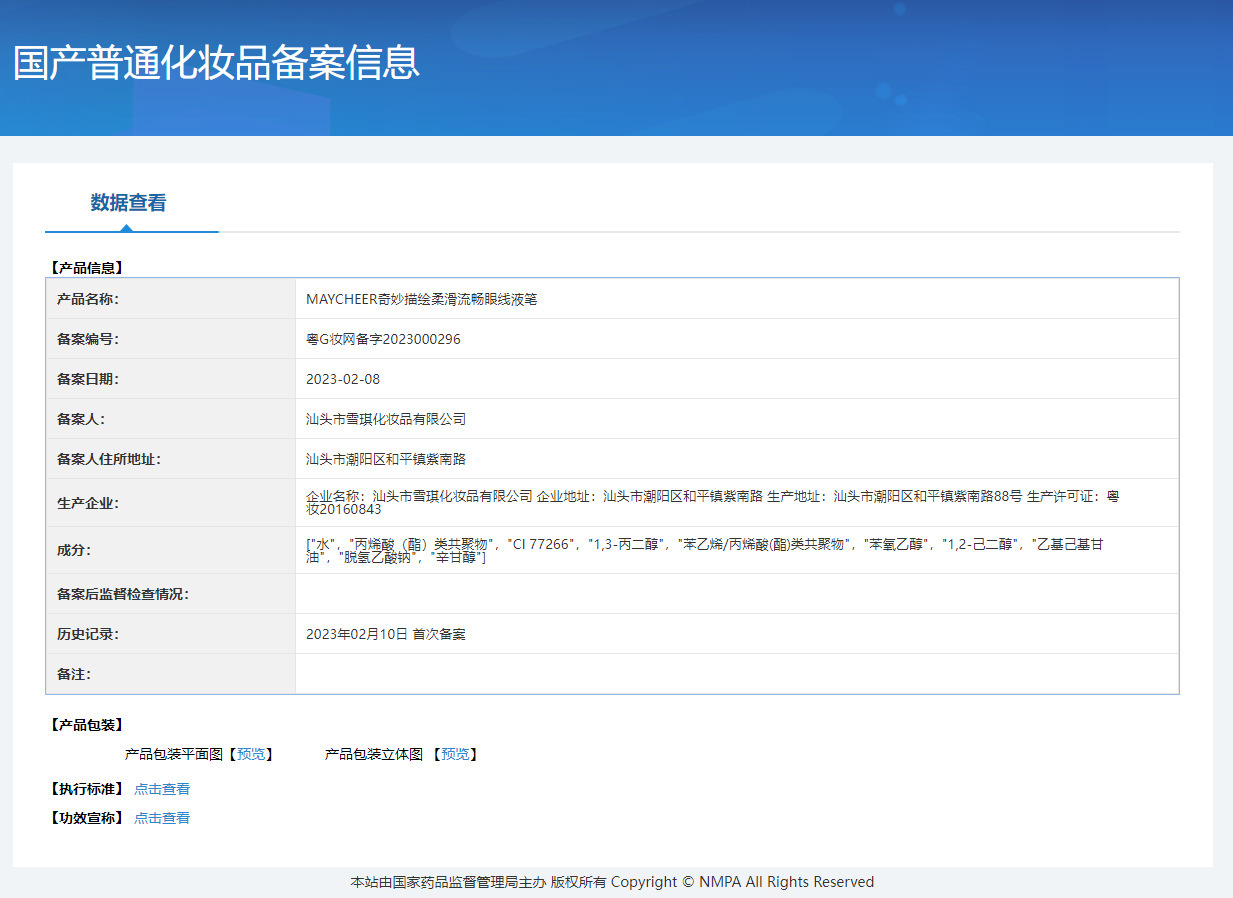Select the filer 汕头市雪琪化妆品有限公司
The image size is (1233, 898).
[x=386, y=419]
